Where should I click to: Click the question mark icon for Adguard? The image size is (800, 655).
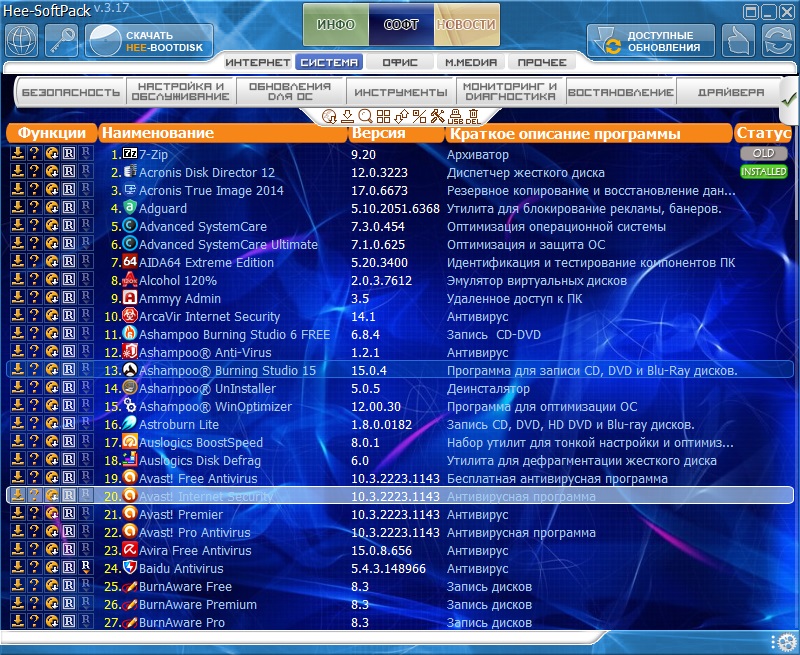(x=34, y=208)
